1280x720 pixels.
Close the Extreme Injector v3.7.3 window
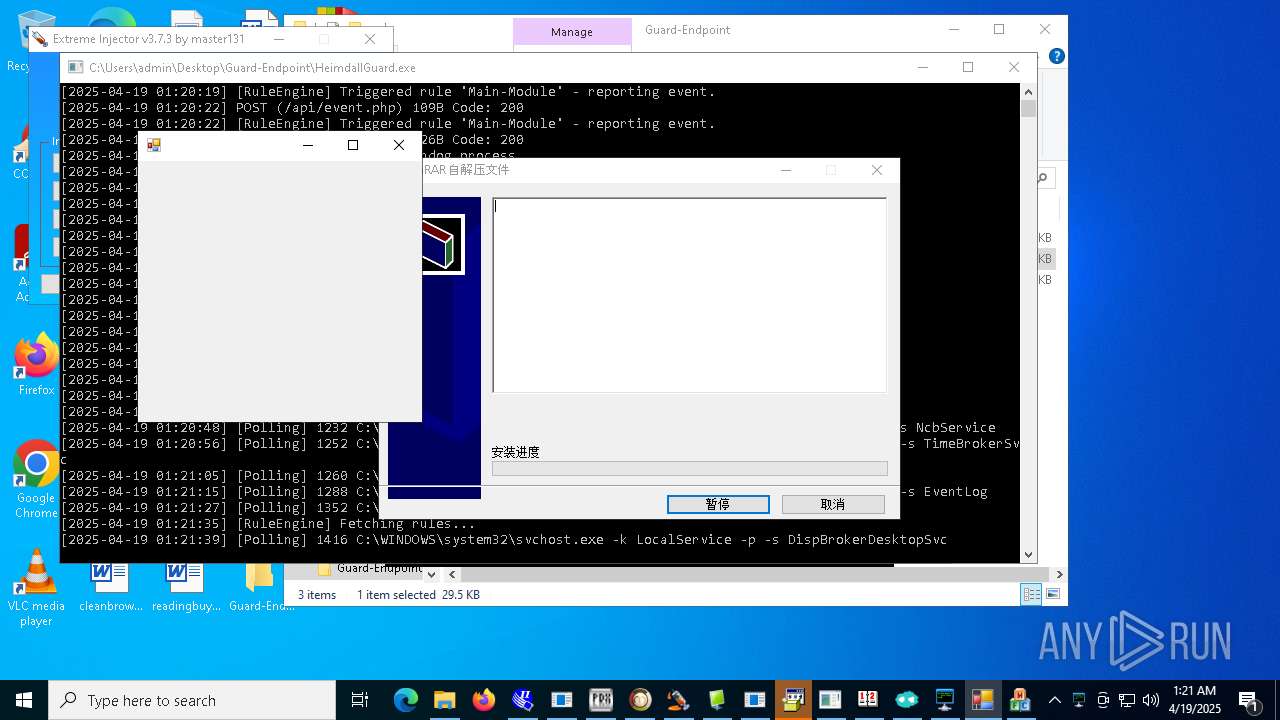tap(370, 39)
